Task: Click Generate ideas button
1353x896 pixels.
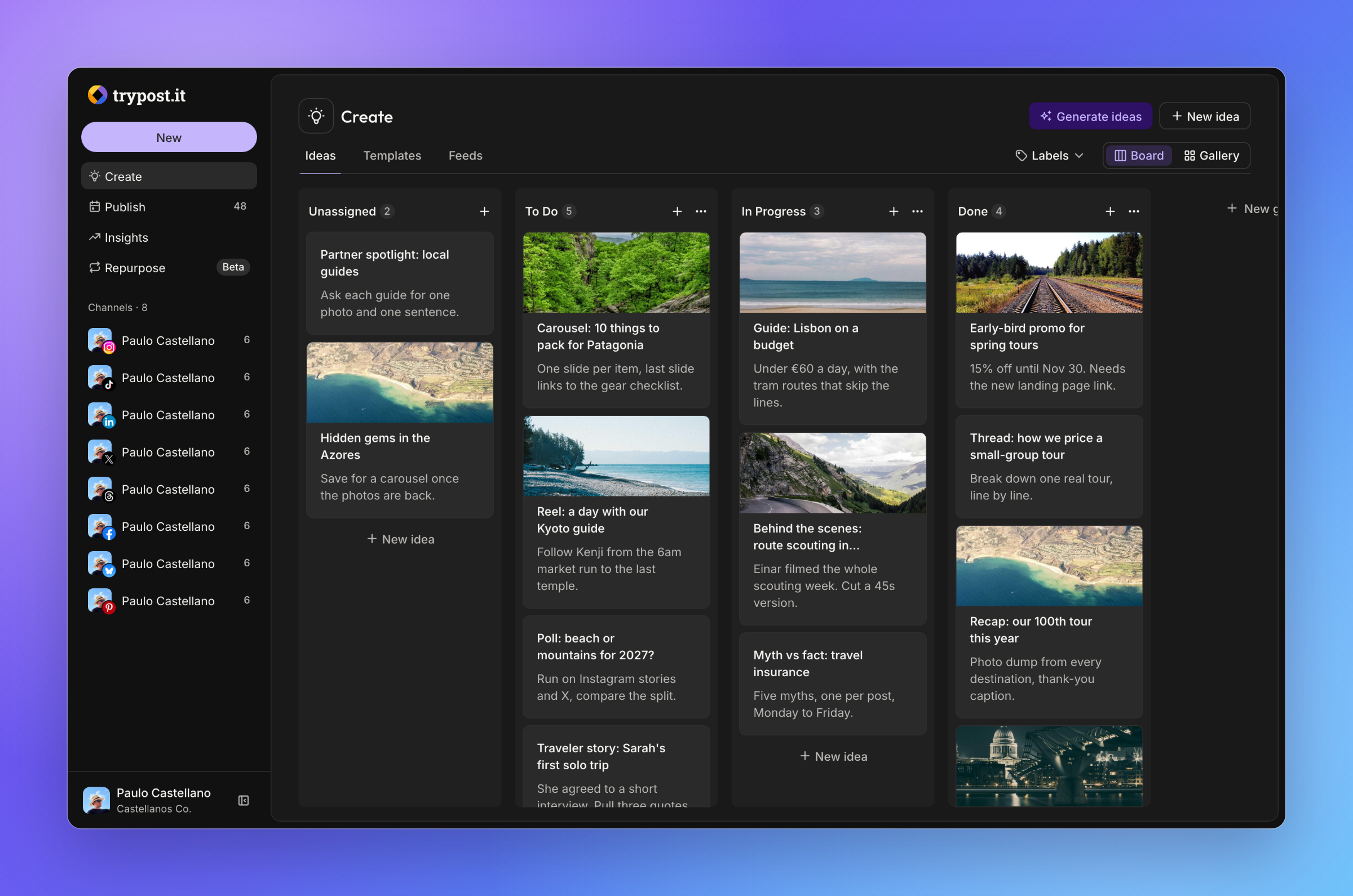Action: (x=1091, y=117)
